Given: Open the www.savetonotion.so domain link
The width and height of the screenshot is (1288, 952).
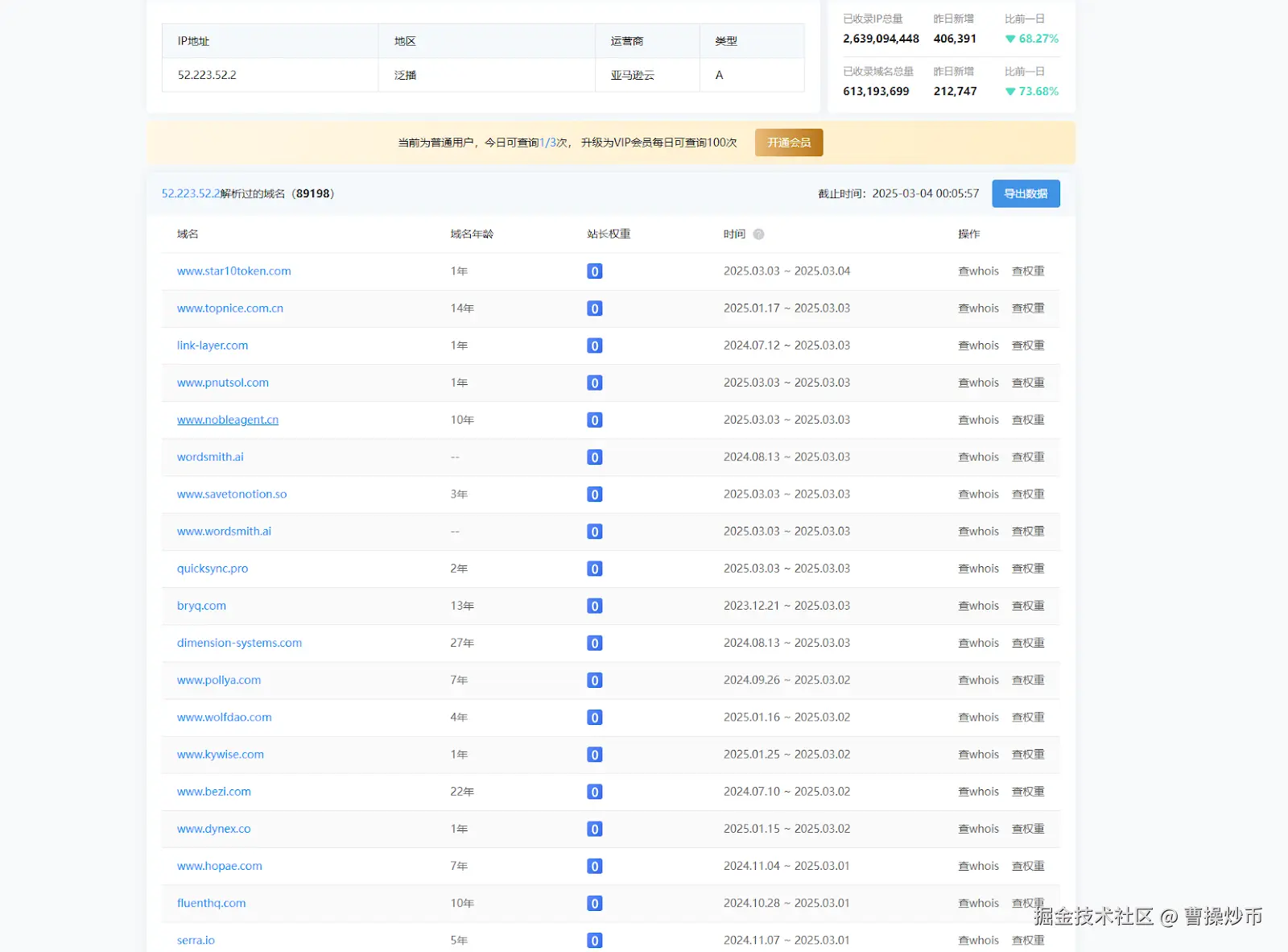Looking at the screenshot, I should click(232, 495).
